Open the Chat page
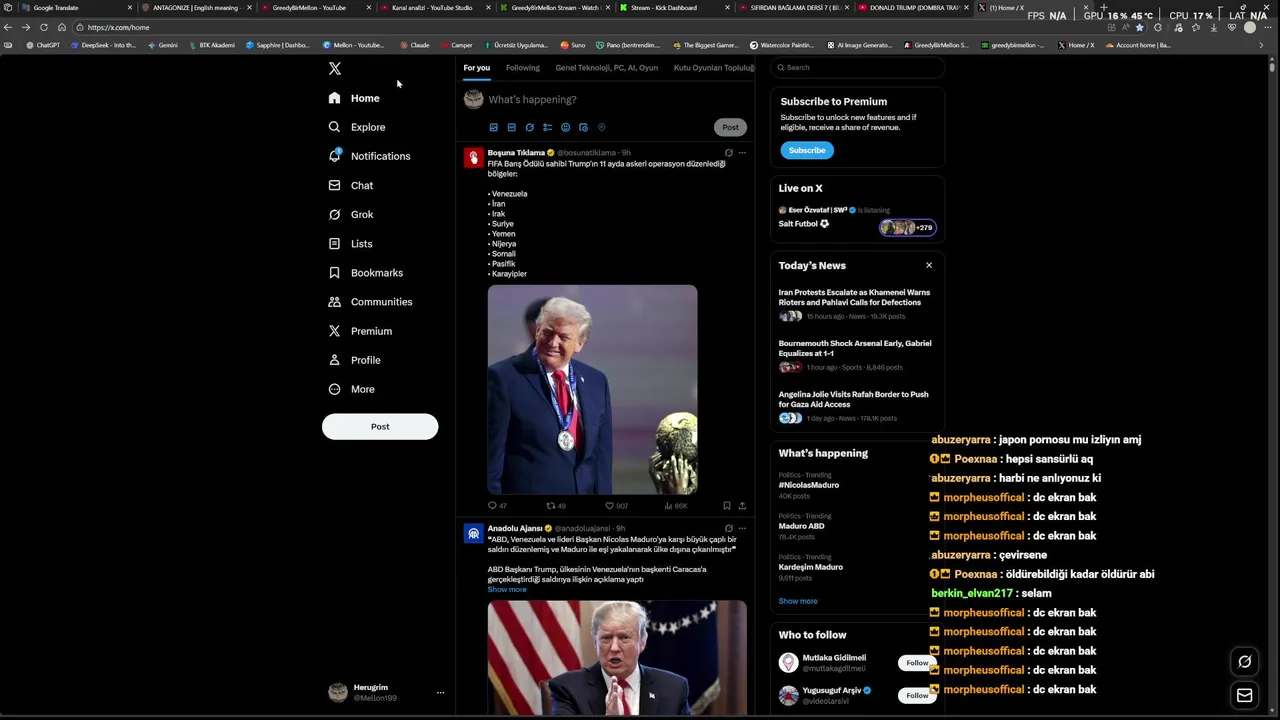Viewport: 1280px width, 720px height. 351,185
